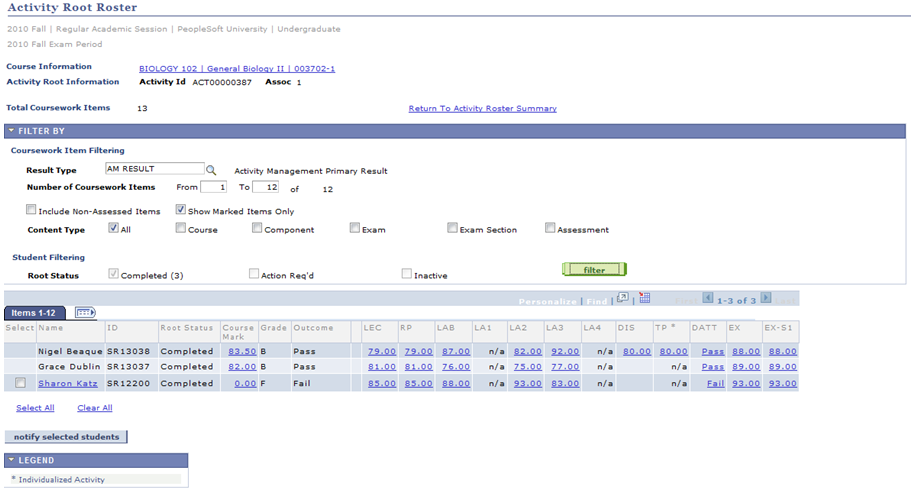Click student ID SR12200
The image size is (911, 493).
click(128, 383)
